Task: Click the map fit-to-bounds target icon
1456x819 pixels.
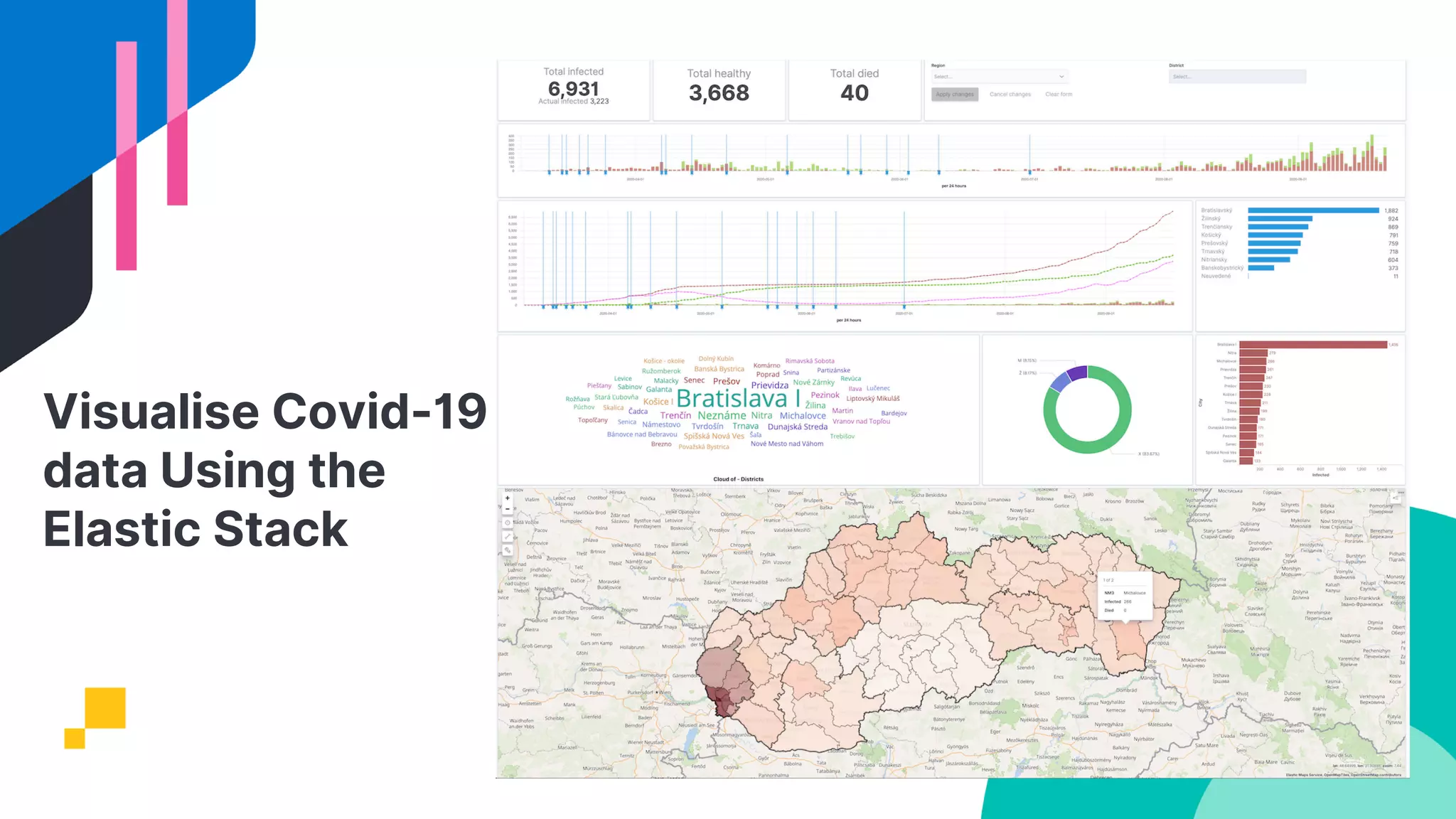Action: pyautogui.click(x=508, y=523)
